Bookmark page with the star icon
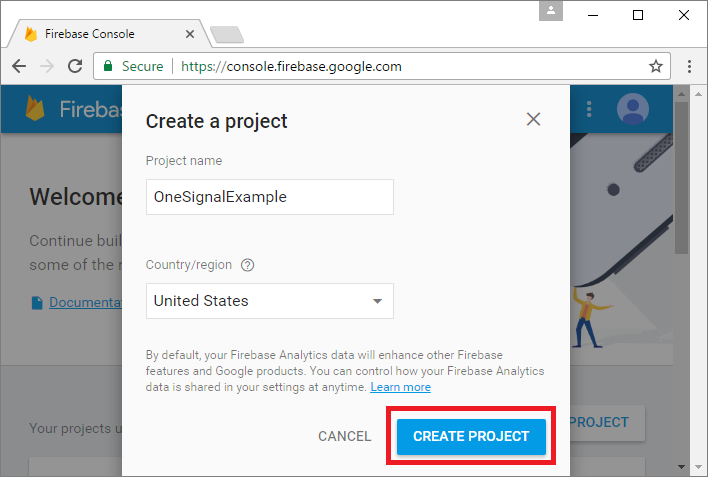 click(656, 66)
